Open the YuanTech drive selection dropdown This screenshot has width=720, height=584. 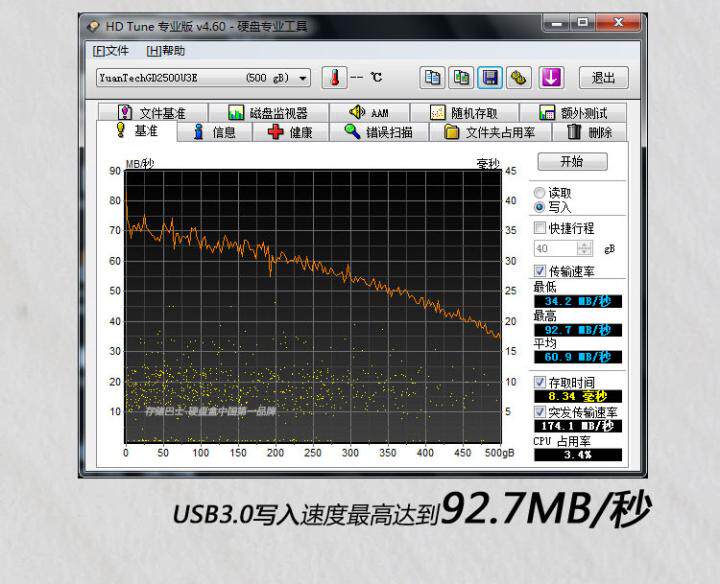click(203, 78)
